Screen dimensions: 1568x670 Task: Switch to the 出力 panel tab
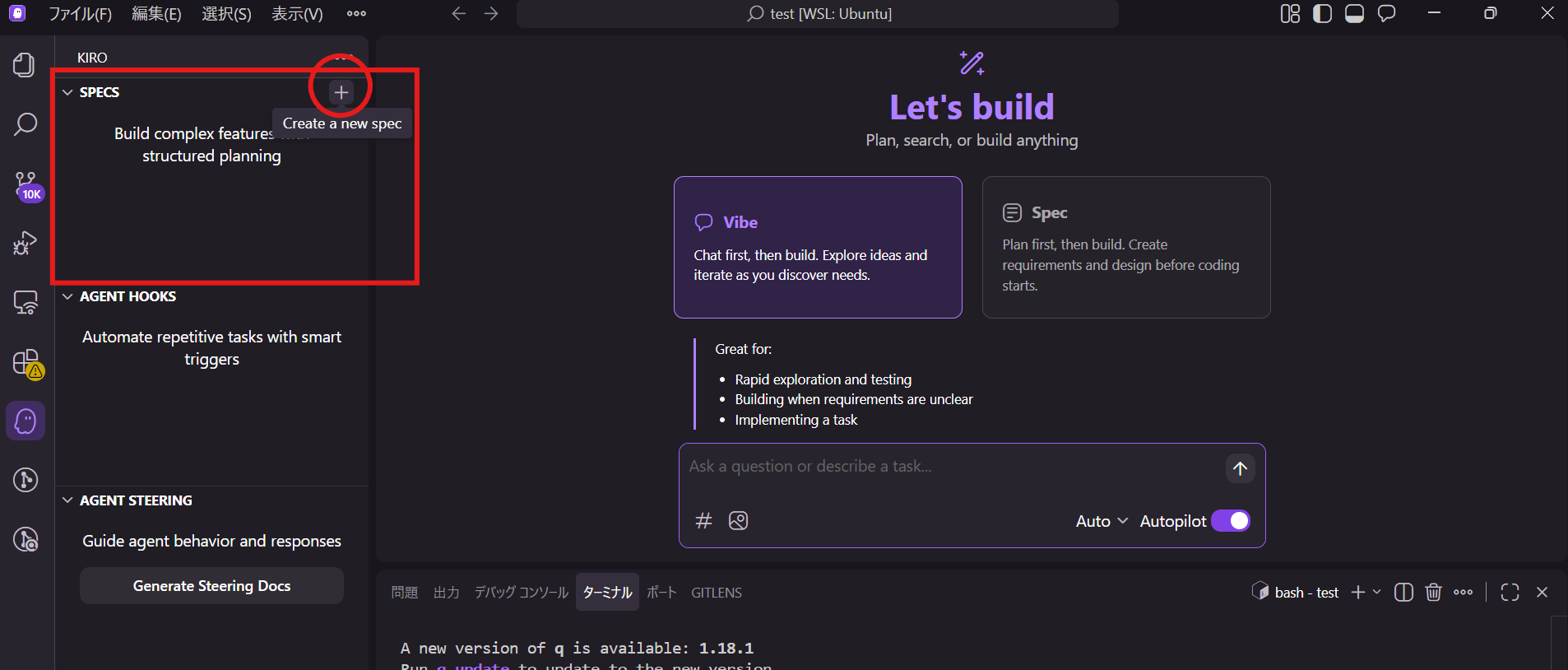point(446,593)
